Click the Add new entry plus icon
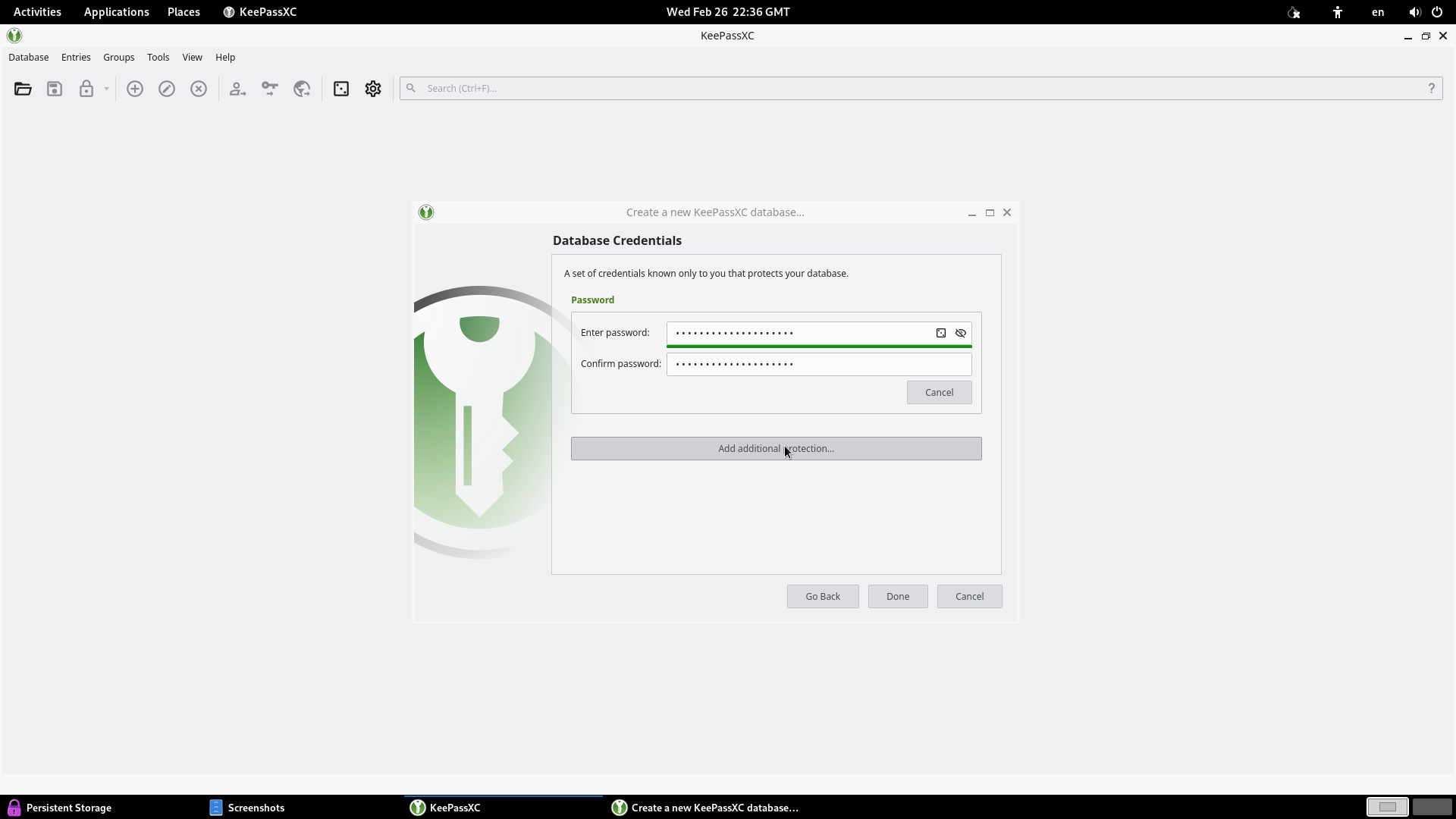Image resolution: width=1456 pixels, height=819 pixels. coord(135,89)
